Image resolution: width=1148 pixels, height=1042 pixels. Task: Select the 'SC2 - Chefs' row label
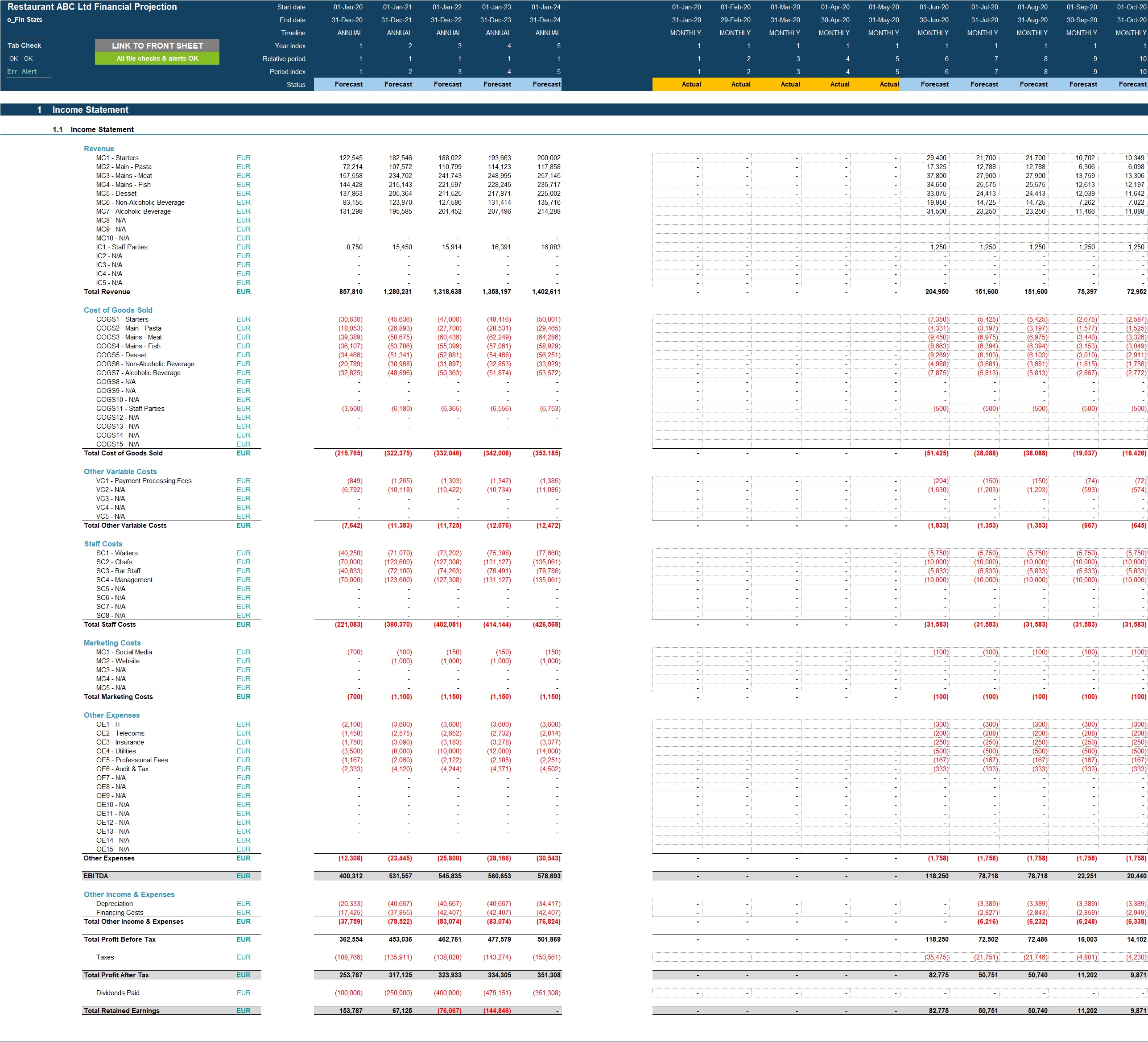115,562
